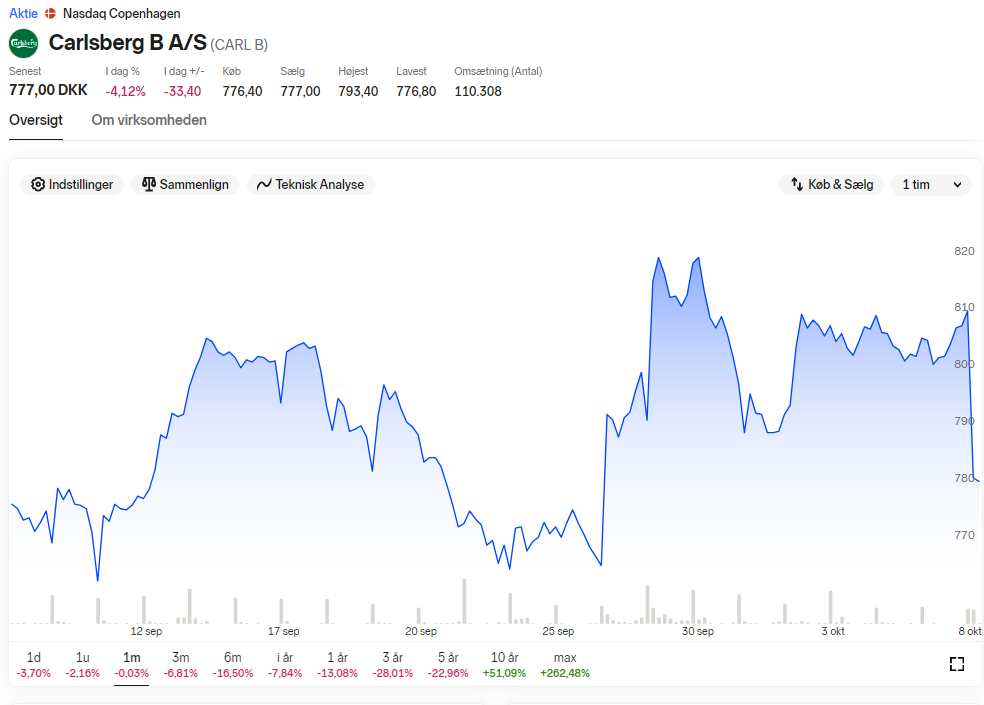The width and height of the screenshot is (984, 705).
Task: Click the up-down arrows icon in Køb & Sælg
Action: tap(797, 185)
